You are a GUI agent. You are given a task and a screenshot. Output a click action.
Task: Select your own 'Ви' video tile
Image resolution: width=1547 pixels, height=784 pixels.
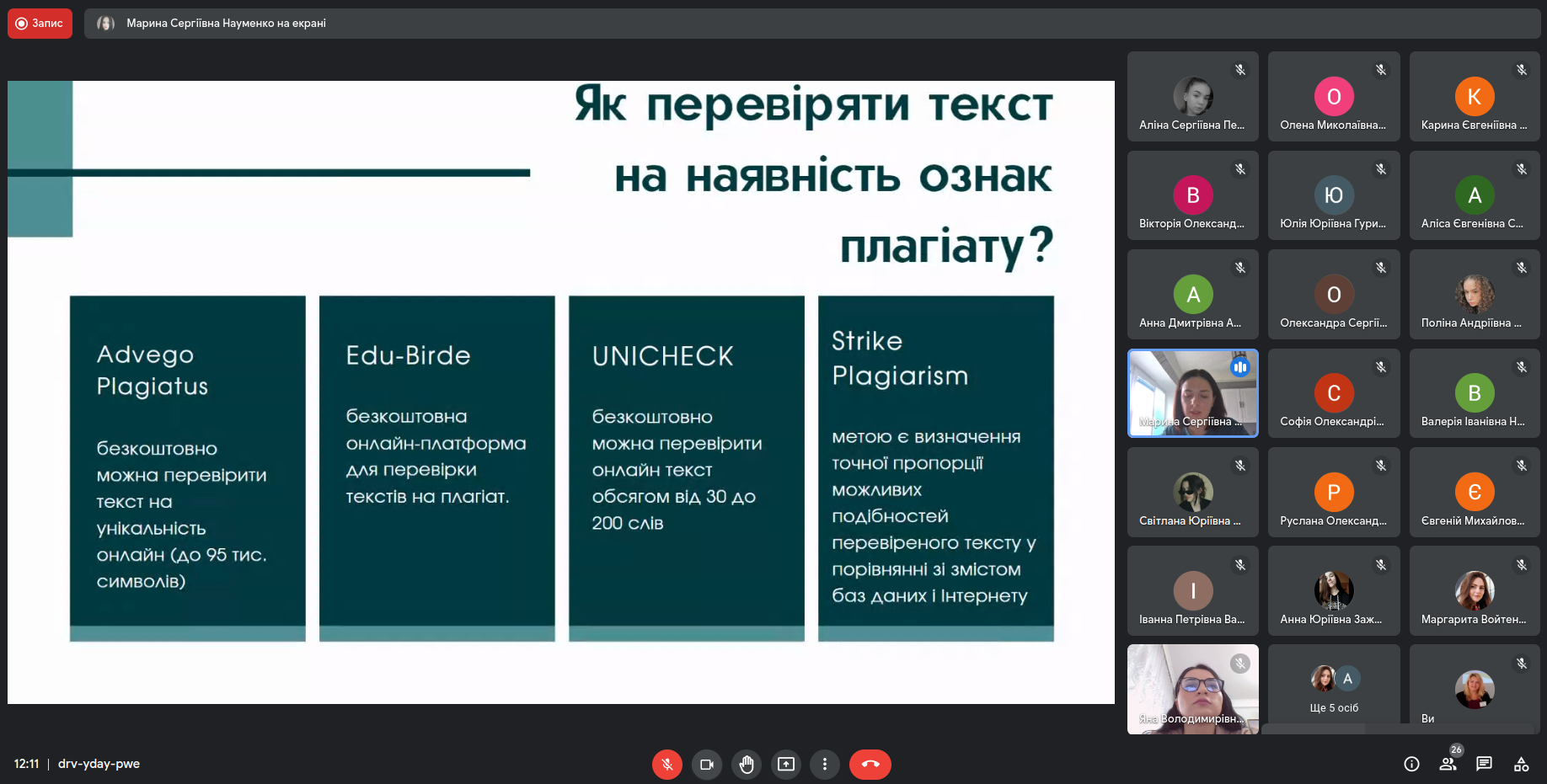click(1474, 689)
